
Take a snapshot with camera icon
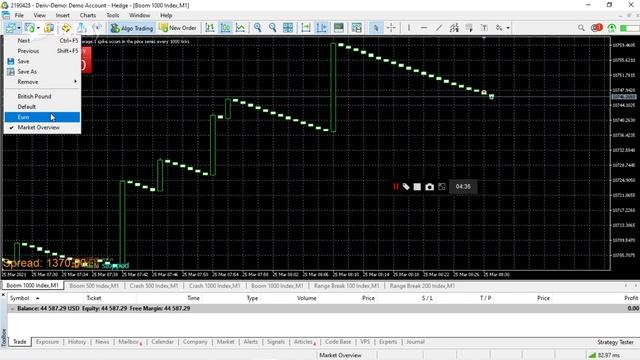(x=429, y=187)
